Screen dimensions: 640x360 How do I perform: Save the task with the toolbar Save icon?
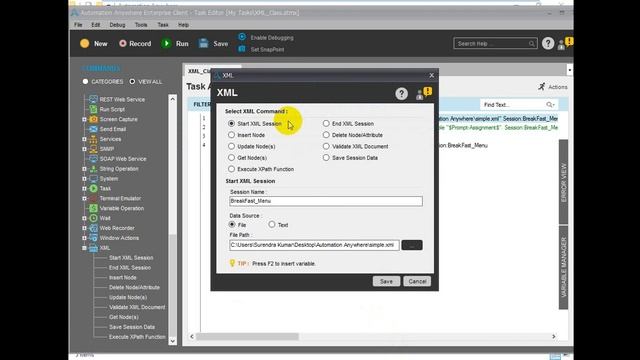203,43
